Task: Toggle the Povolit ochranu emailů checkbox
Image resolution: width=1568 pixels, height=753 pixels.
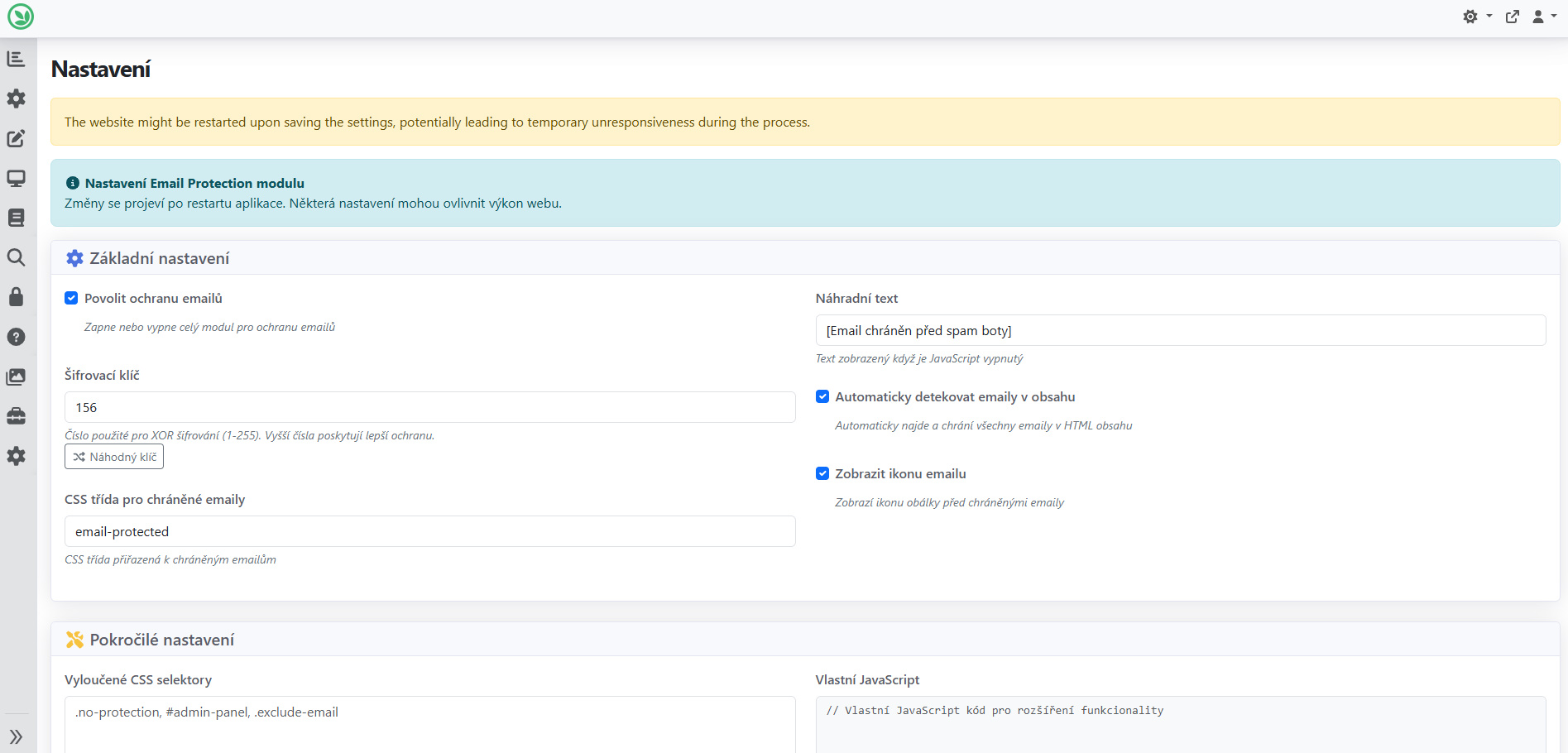Action: point(71,298)
